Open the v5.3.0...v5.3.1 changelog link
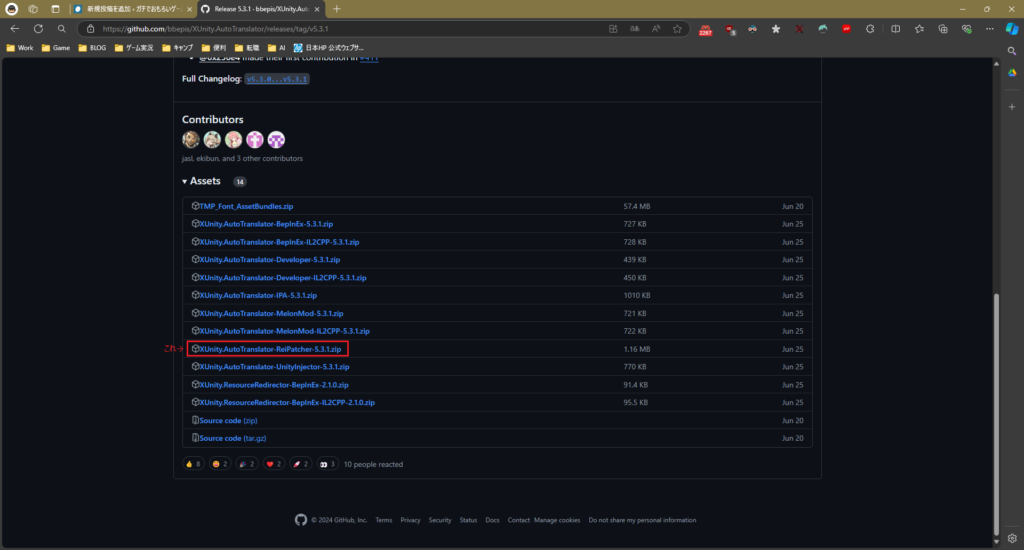This screenshot has height=550, width=1024. [277, 79]
